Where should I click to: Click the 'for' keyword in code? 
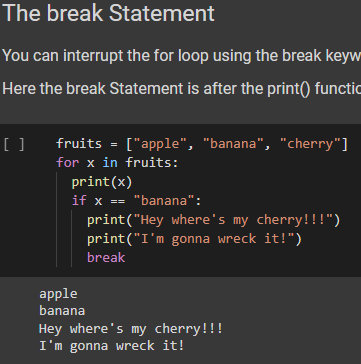pos(67,163)
